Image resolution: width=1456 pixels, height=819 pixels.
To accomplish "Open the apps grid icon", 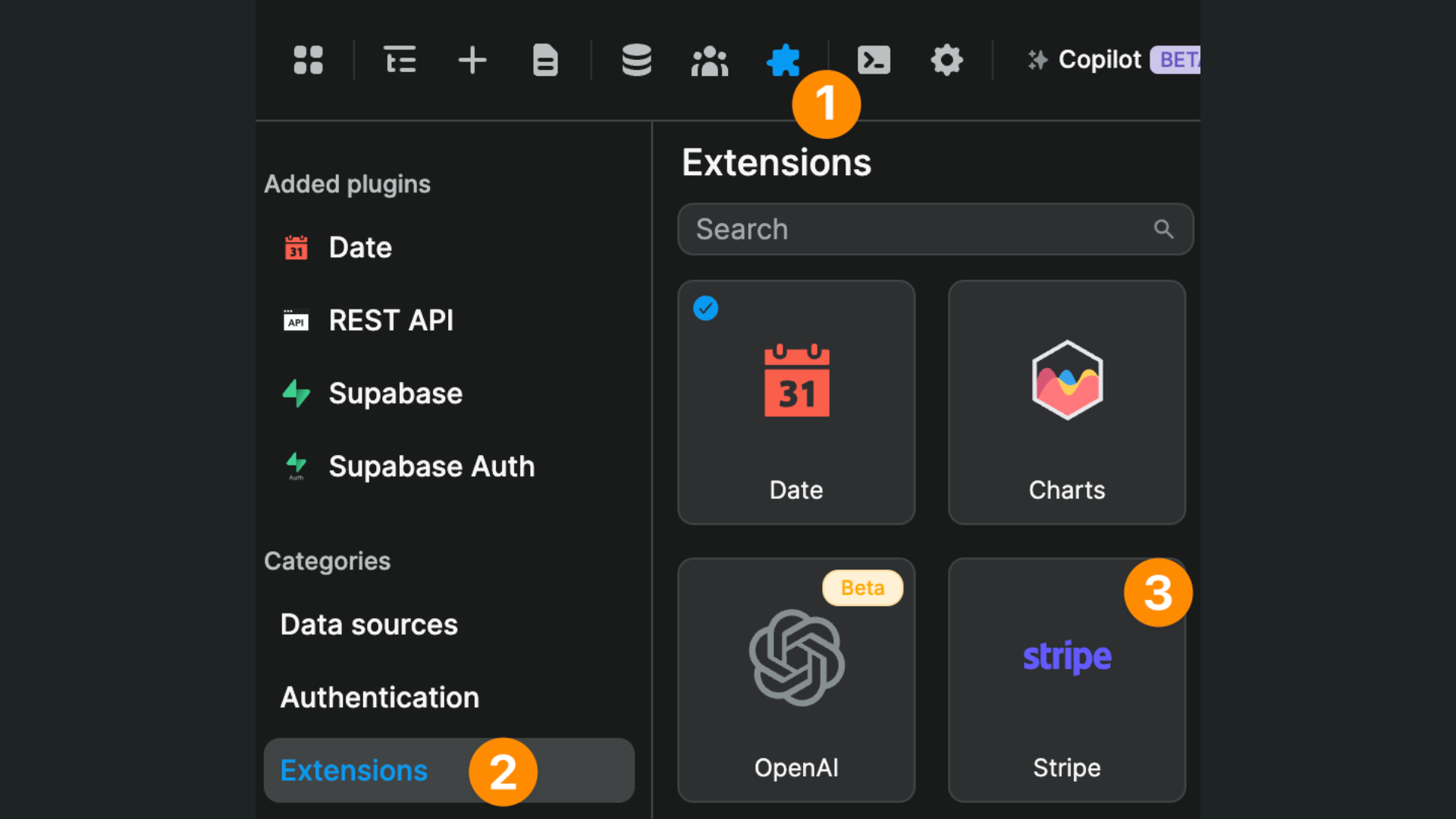I will (308, 60).
